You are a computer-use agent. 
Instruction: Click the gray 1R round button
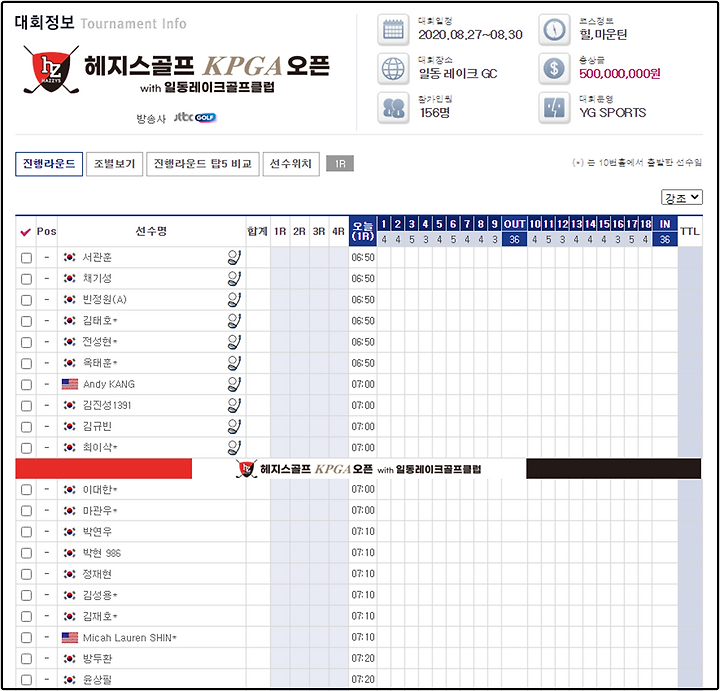click(340, 163)
